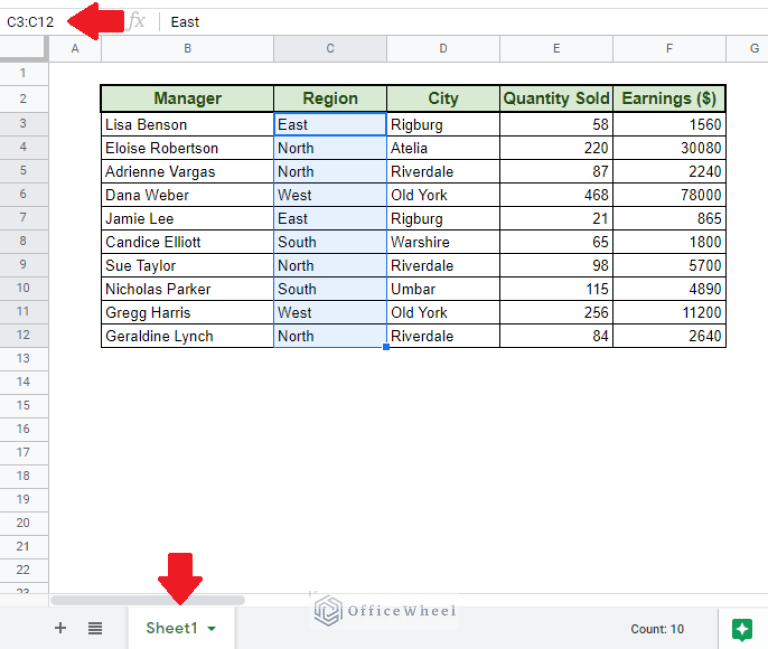Click the Sue Taylor cell

pos(188,265)
